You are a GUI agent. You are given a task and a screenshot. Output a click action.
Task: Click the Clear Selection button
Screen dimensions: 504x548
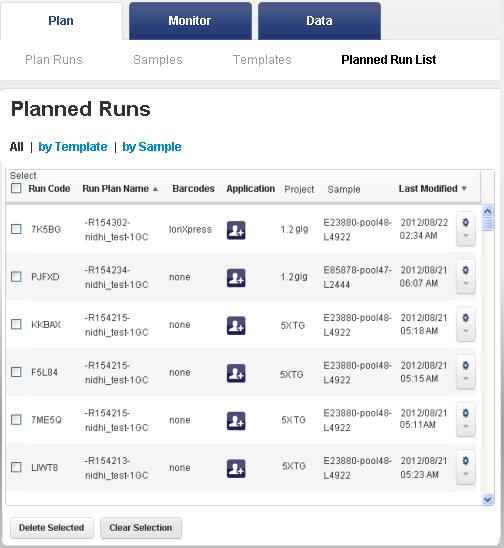141,528
